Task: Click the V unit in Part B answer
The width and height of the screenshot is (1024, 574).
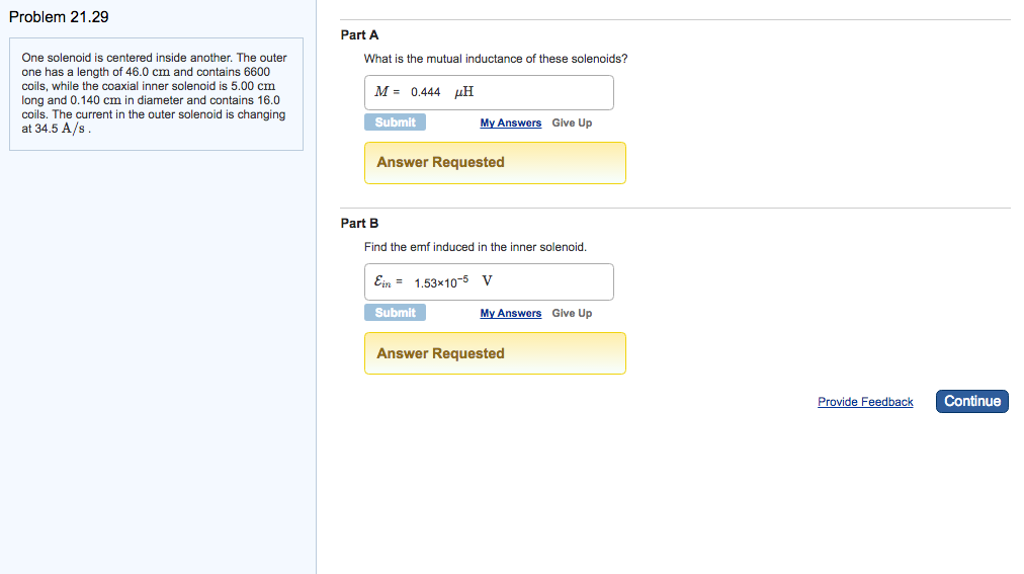Action: 487,281
